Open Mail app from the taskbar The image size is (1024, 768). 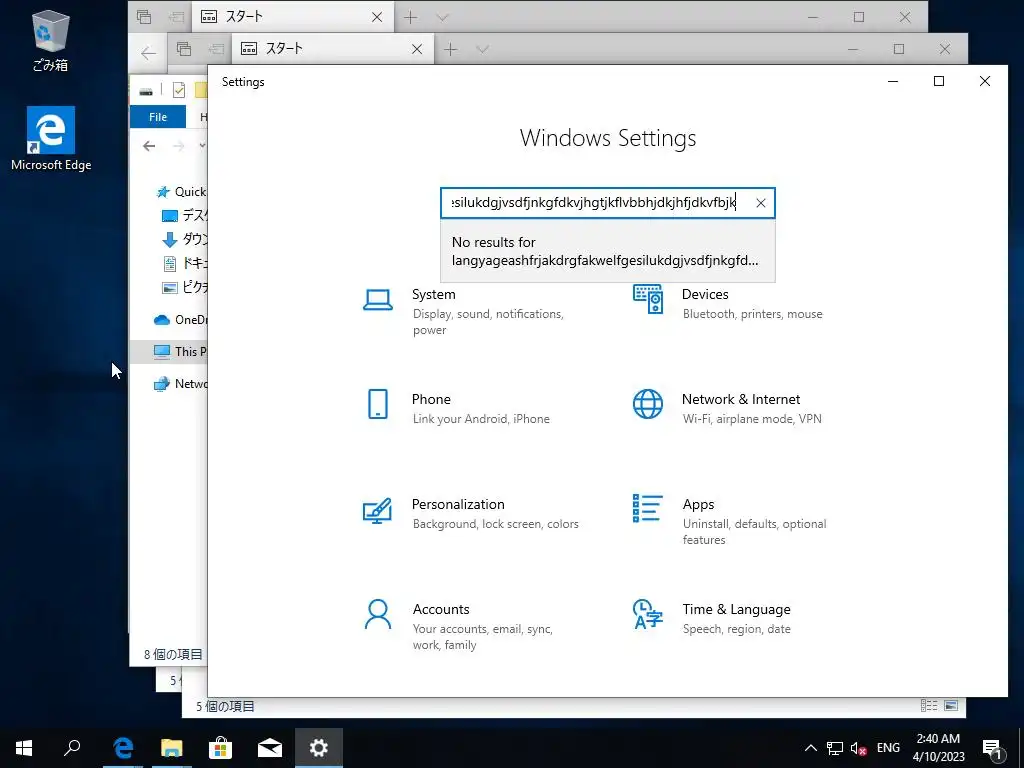click(x=270, y=748)
